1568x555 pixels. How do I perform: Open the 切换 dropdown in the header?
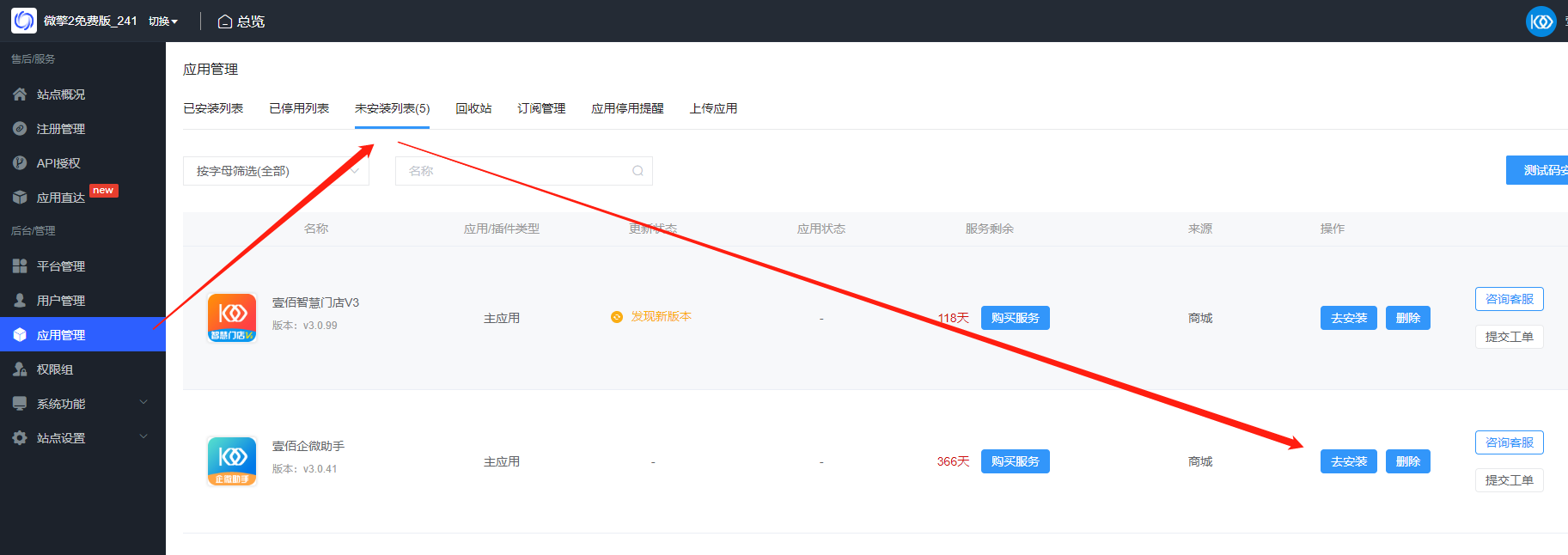pyautogui.click(x=163, y=21)
